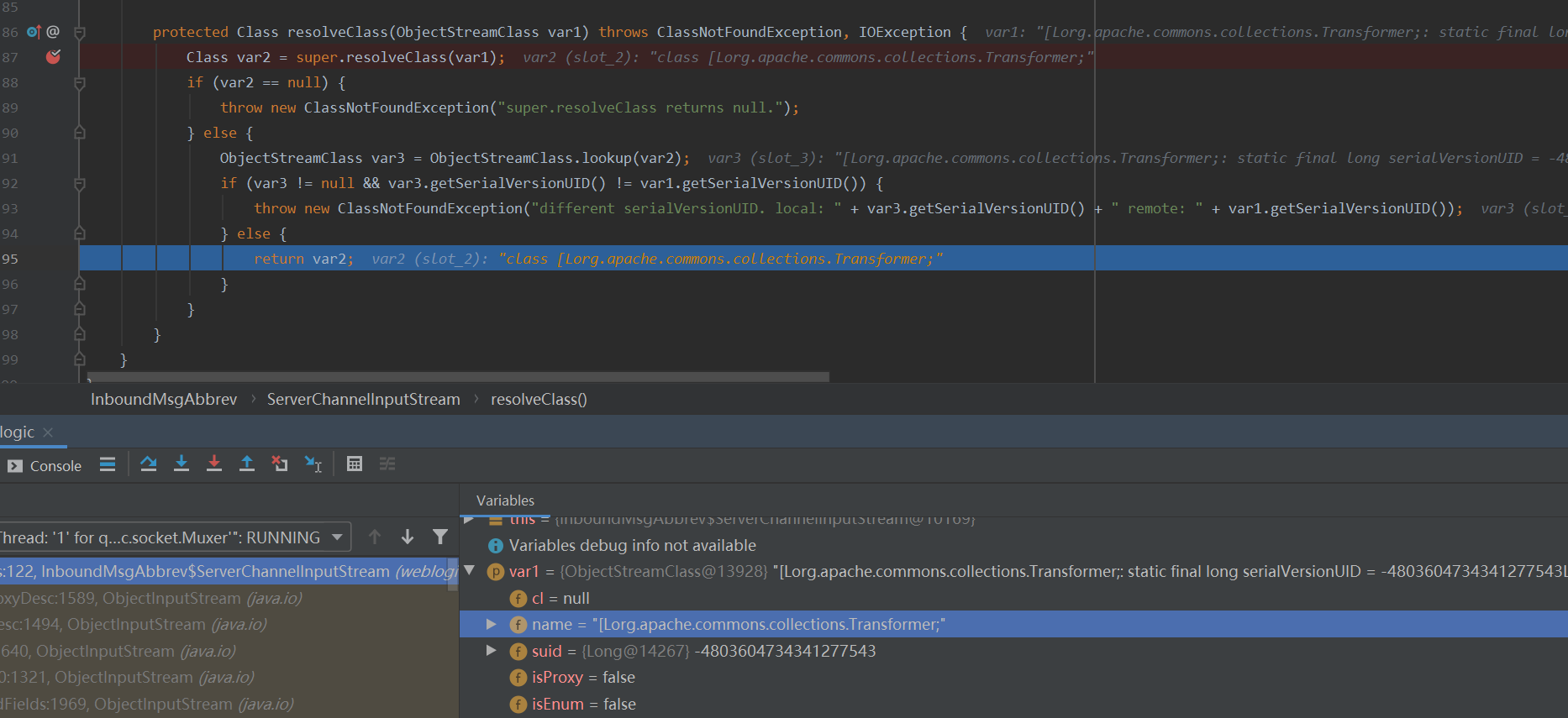The height and width of the screenshot is (718, 1568).
Task: Click resolveClass() in the breadcrumb
Action: pyautogui.click(x=539, y=399)
